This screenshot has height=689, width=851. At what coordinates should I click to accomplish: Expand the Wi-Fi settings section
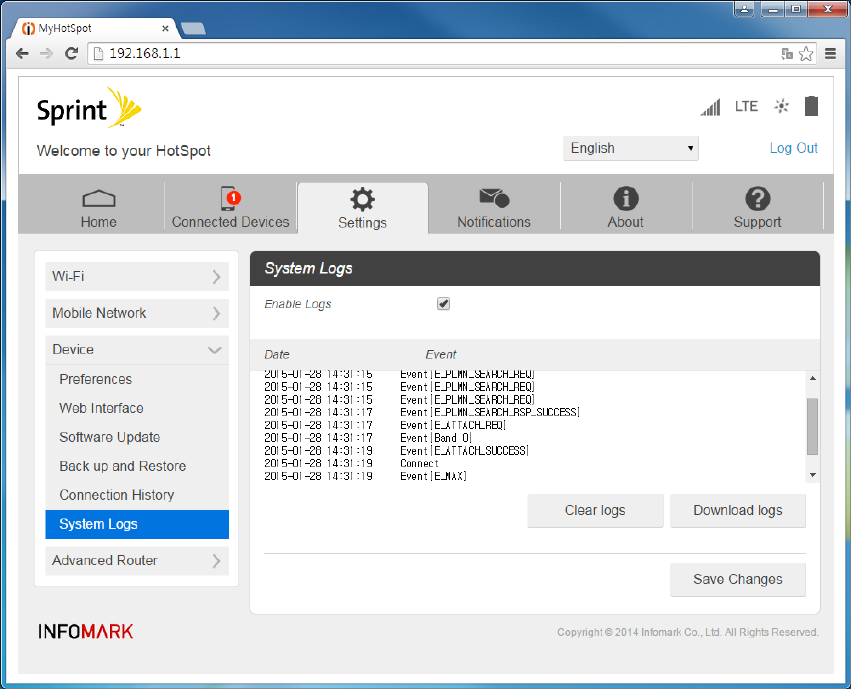pos(137,277)
